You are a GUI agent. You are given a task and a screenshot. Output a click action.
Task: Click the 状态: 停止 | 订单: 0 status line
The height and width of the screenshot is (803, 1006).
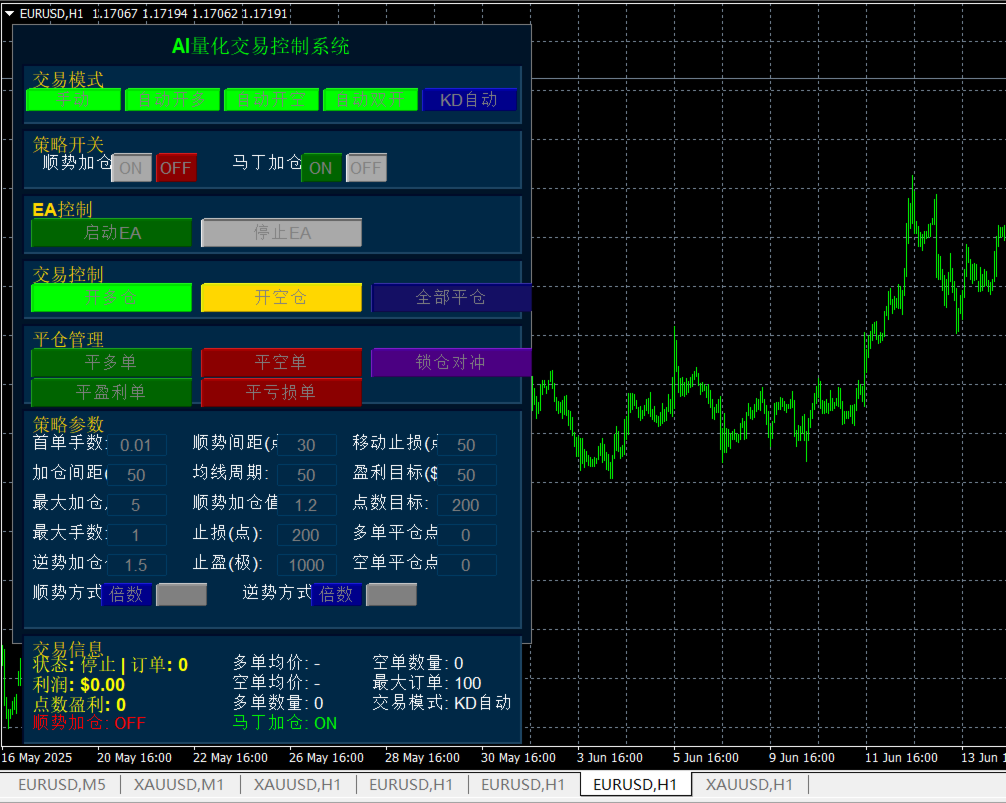pos(110,665)
